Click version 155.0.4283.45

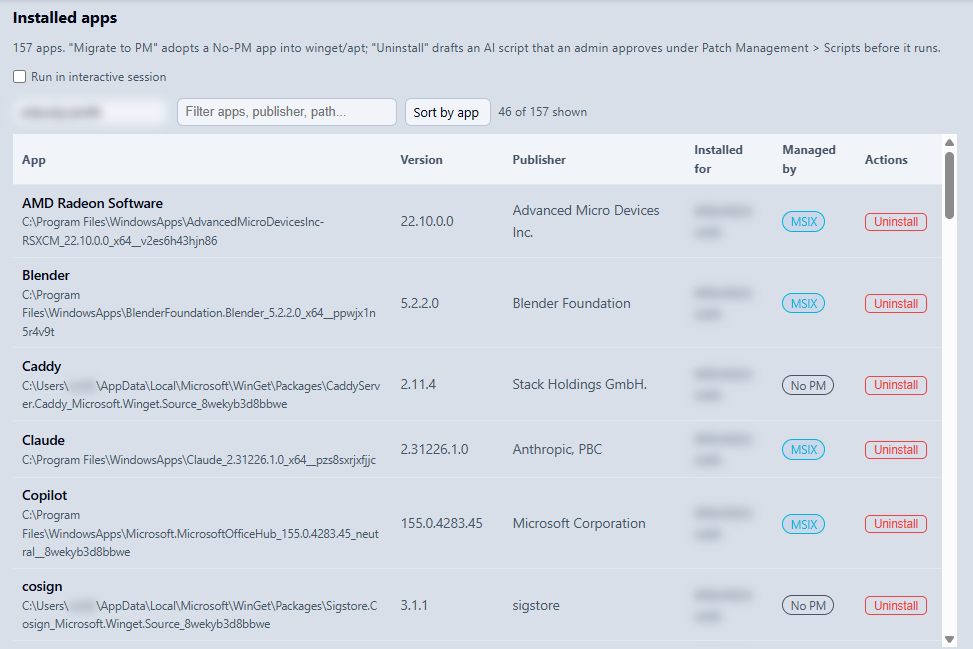tap(441, 524)
